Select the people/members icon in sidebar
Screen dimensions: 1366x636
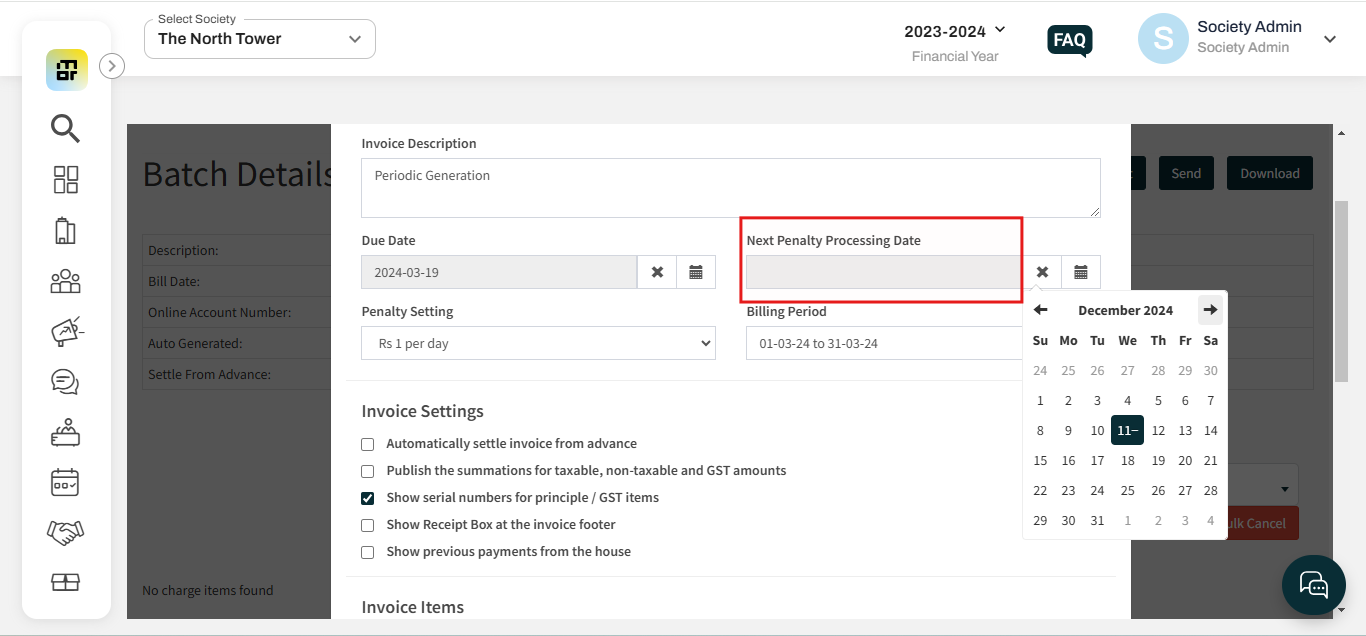65,281
